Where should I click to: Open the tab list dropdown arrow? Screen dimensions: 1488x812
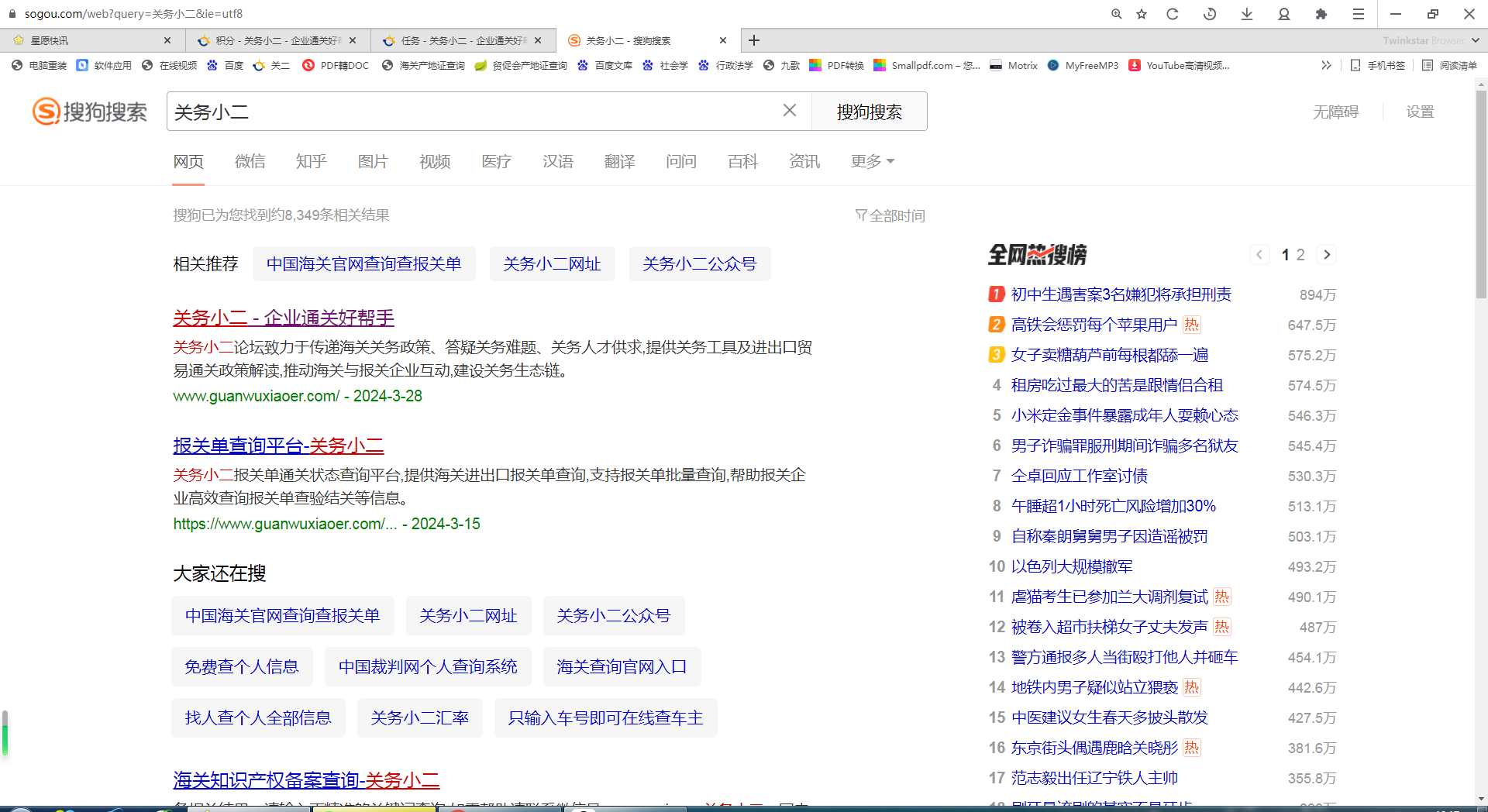pos(1476,40)
